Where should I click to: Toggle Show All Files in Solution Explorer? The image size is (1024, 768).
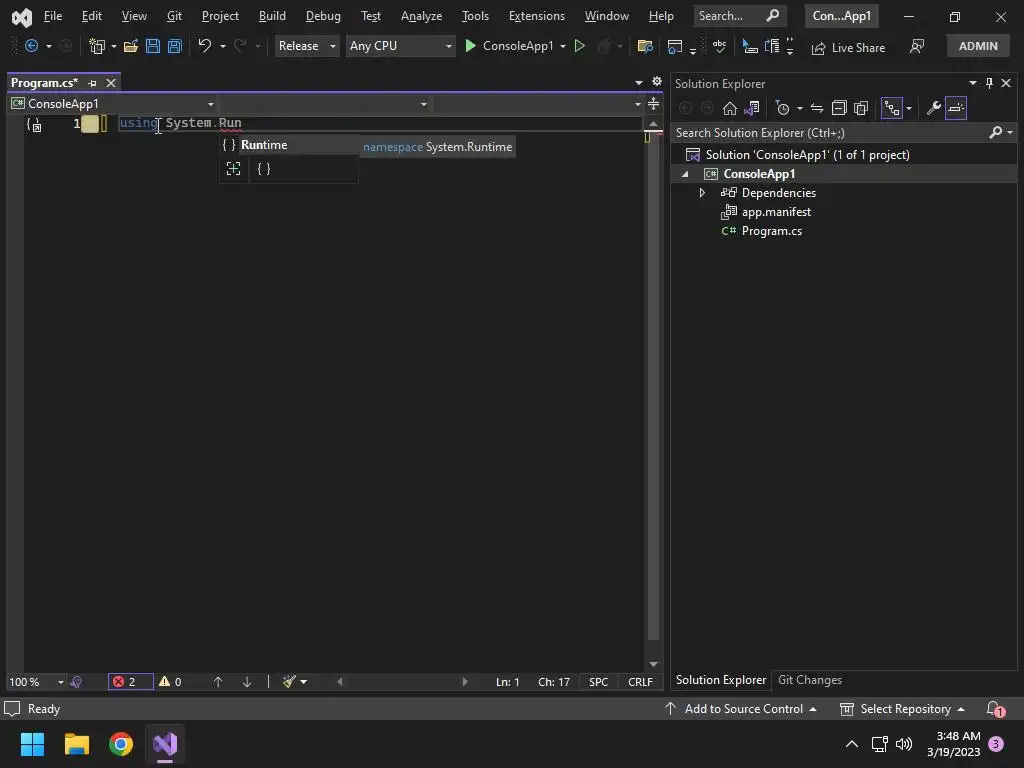tap(861, 108)
